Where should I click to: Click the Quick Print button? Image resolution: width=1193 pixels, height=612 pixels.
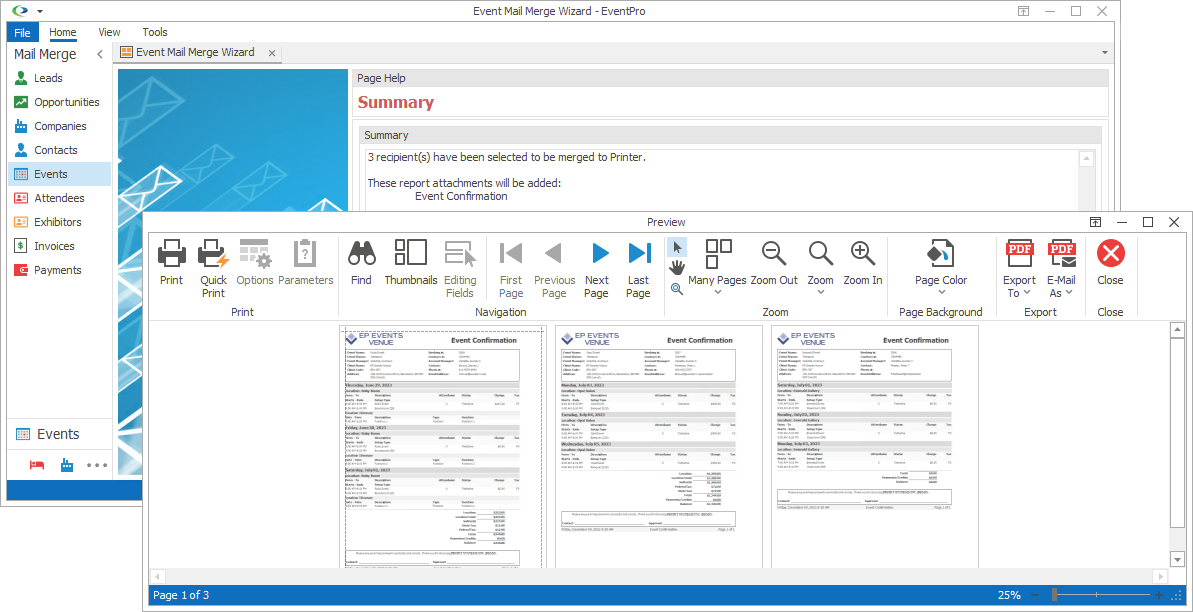[x=214, y=268]
